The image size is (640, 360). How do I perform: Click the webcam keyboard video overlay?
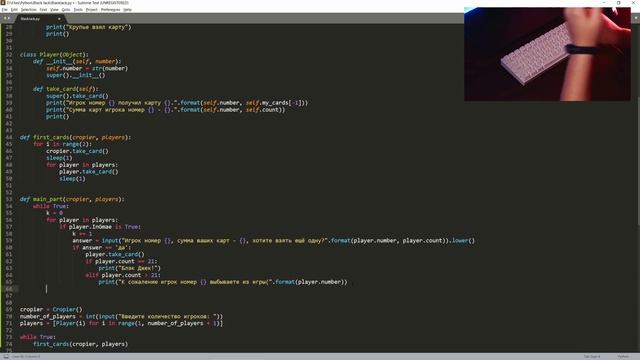click(x=547, y=54)
